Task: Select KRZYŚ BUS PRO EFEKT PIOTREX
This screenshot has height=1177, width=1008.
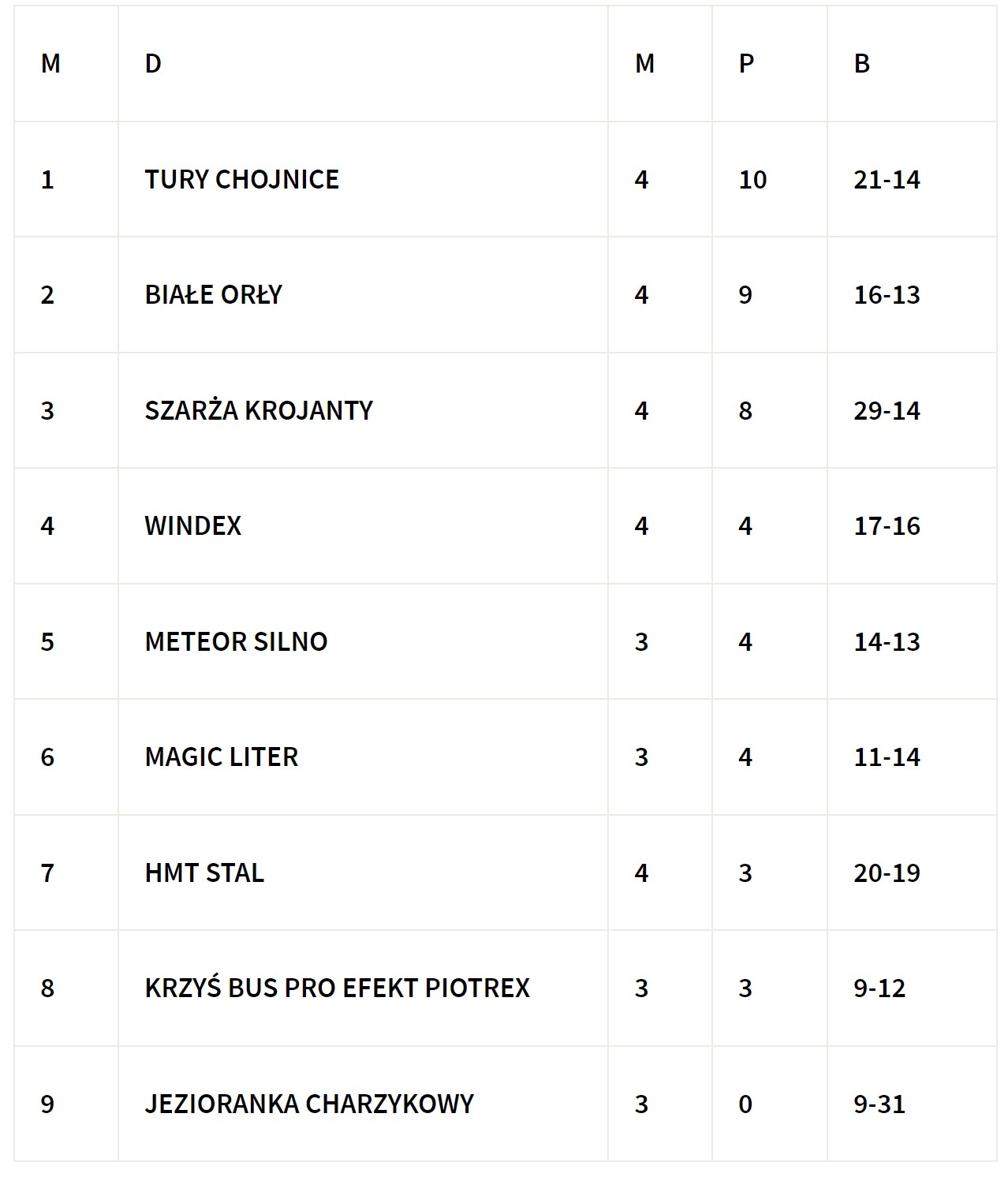Action: (337, 988)
